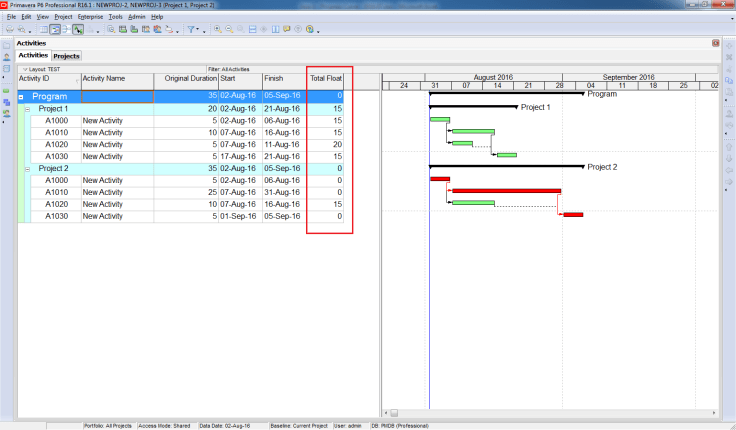Open the Filter funnel tool
This screenshot has height=430, width=736.
[191, 29]
